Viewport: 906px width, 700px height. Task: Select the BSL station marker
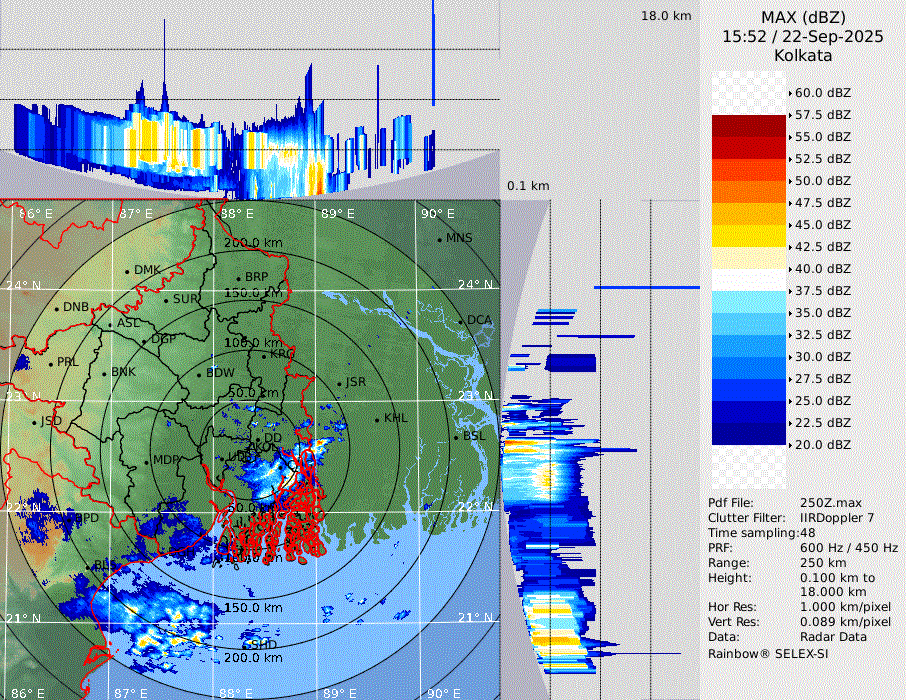[456, 437]
